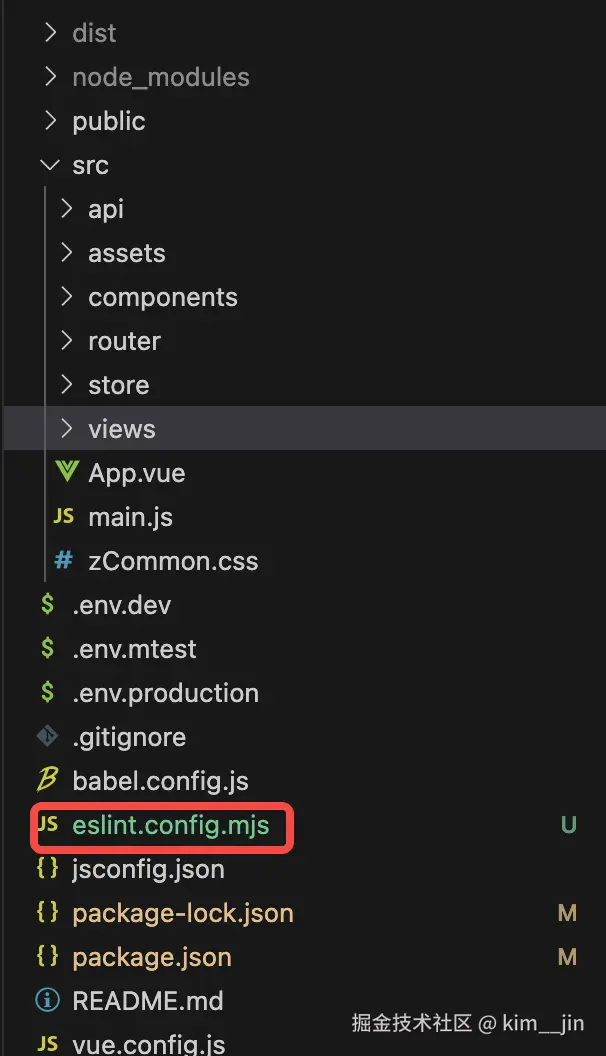This screenshot has width=606, height=1056.
Task: Open the .env.mtest file
Action: coord(134,649)
